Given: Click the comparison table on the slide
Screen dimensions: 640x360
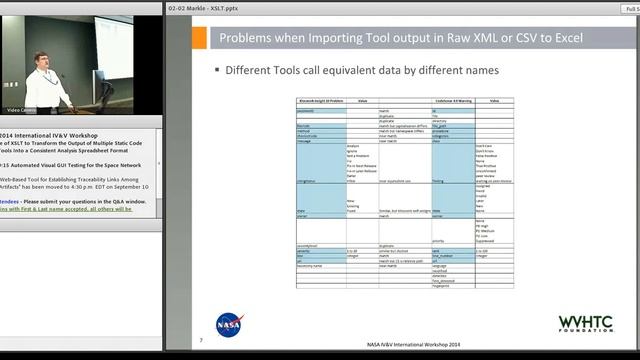Looking at the screenshot, I should (405, 193).
